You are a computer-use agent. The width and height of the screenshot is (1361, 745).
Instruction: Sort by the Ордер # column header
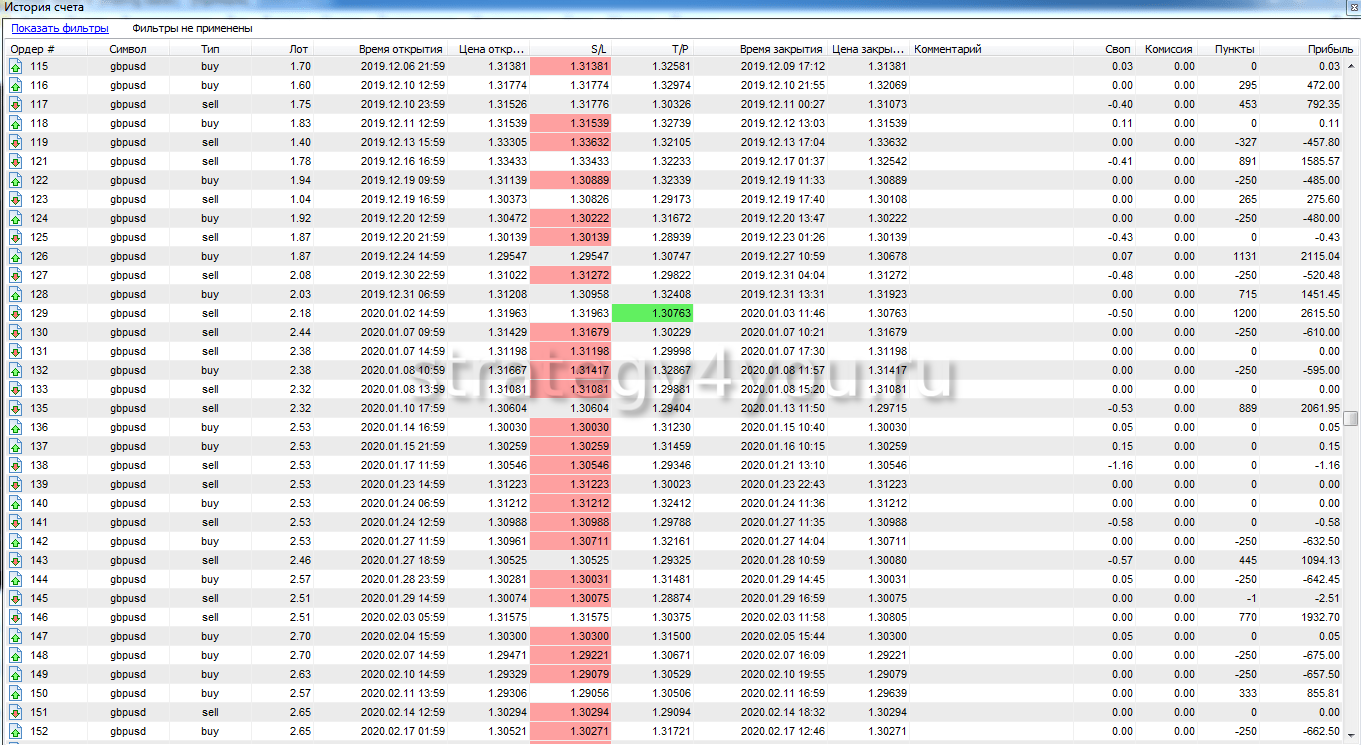tap(33, 49)
